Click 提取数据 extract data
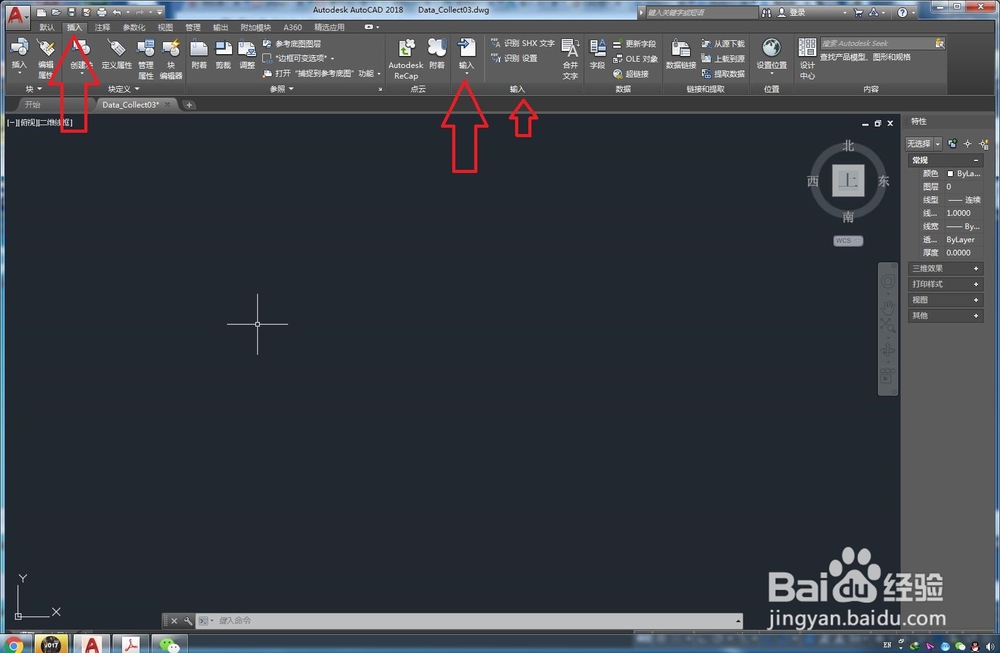This screenshot has height=653, width=1000. pyautogui.click(x=723, y=74)
